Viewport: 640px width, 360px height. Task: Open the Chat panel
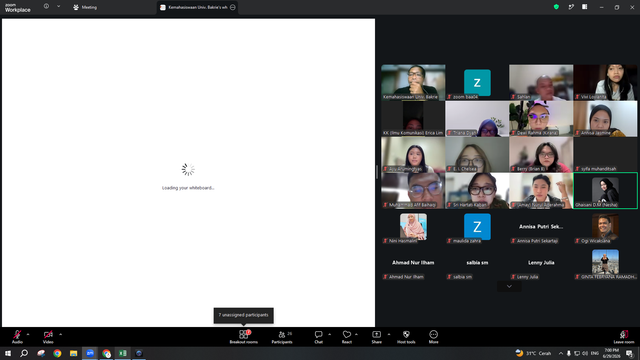[x=318, y=337]
